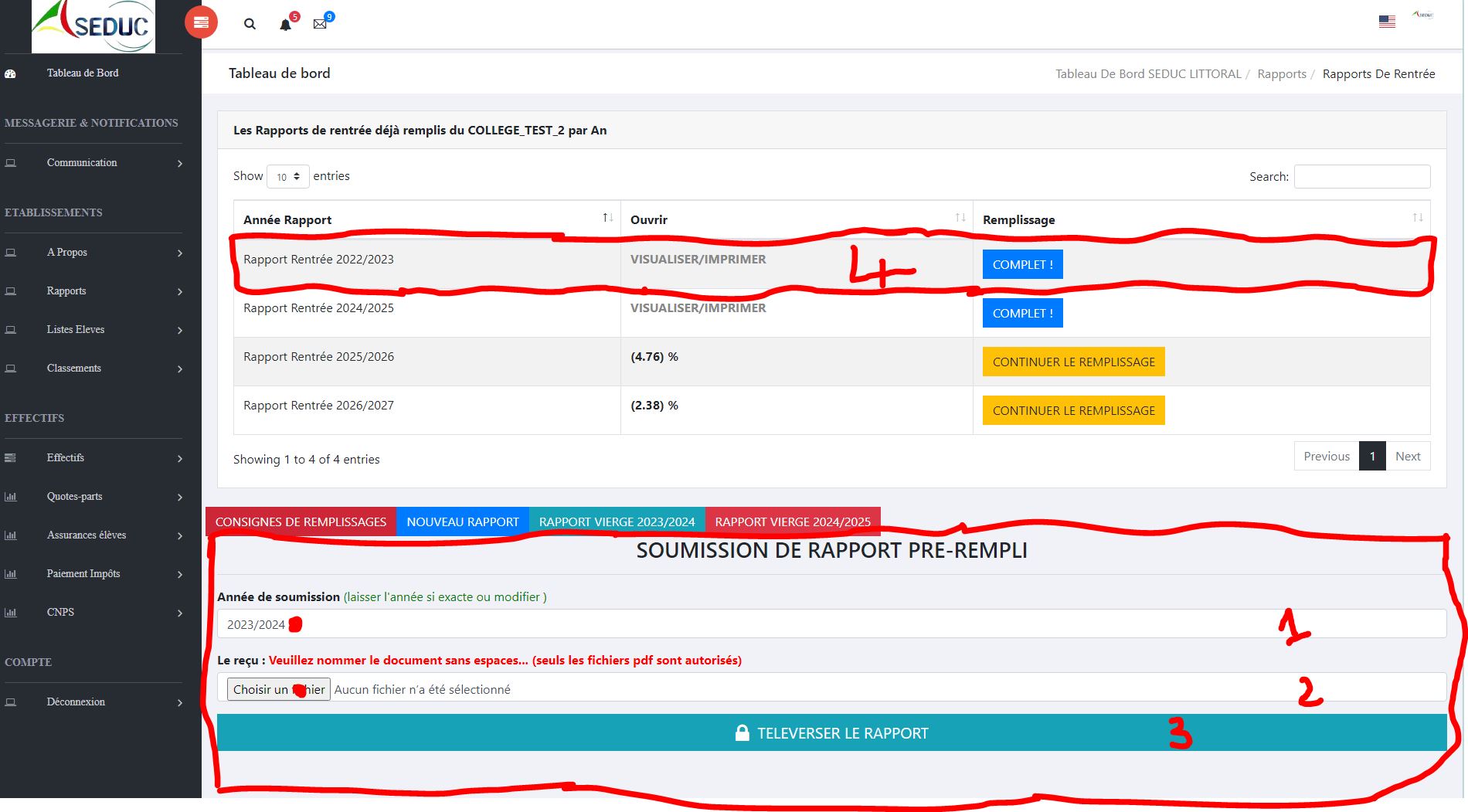Screen dimensions: 1468x812
Task: Click the SEDUC logo in sidebar
Action: [x=93, y=26]
